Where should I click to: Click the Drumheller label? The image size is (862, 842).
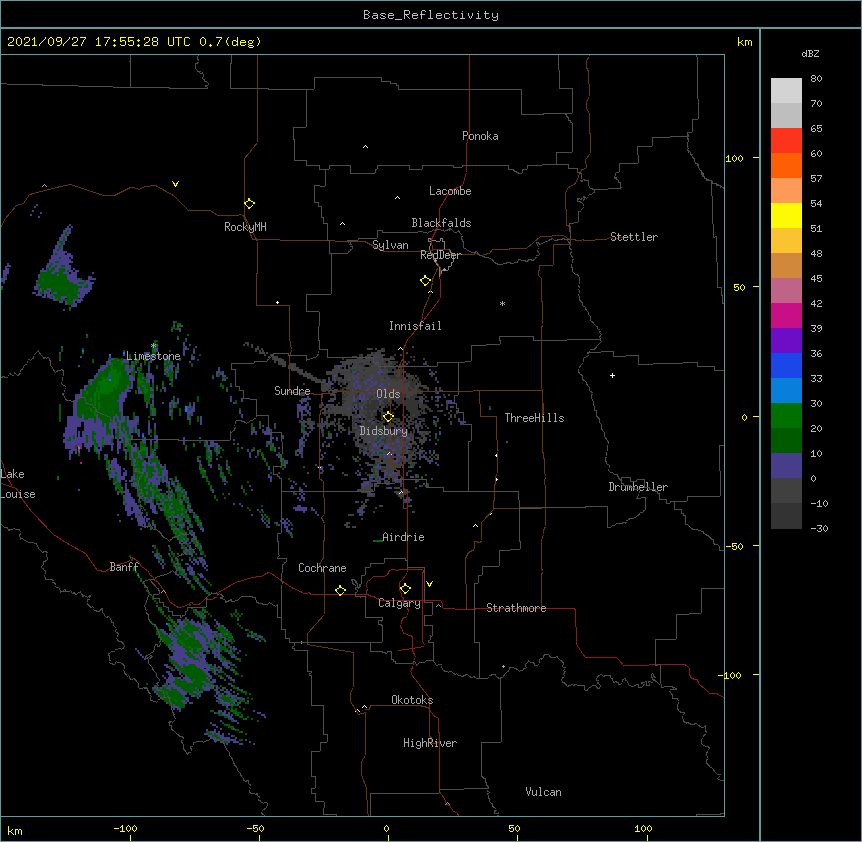tap(638, 487)
